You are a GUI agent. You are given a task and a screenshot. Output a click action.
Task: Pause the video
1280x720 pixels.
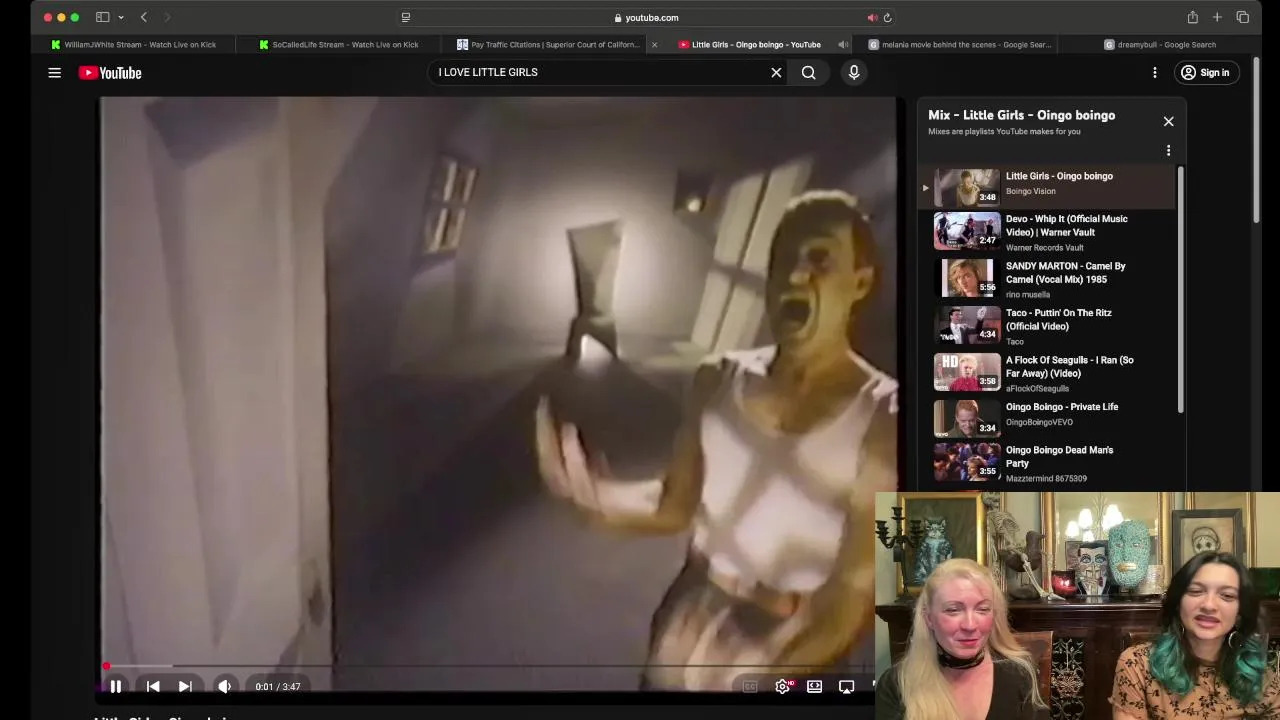tap(116, 687)
